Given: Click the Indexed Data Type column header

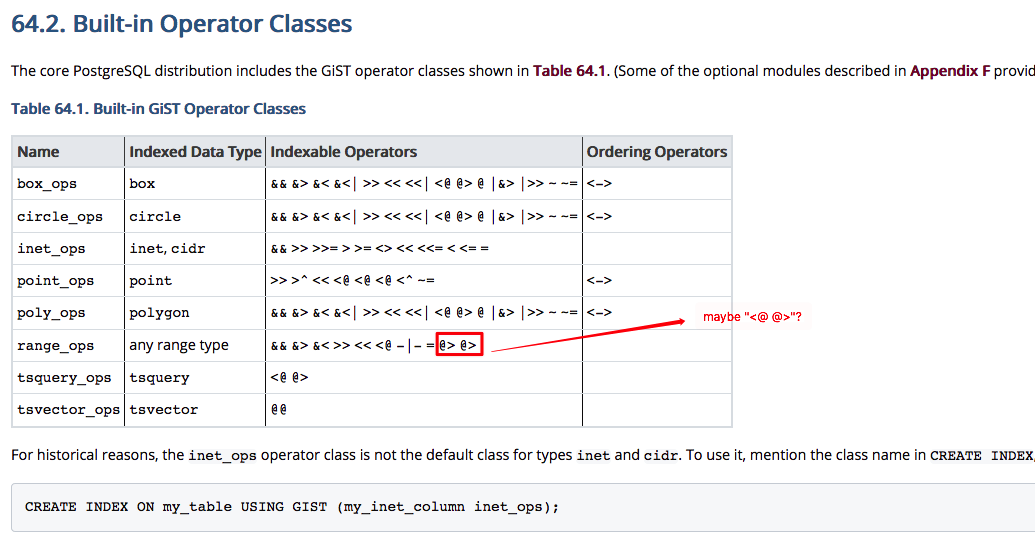Looking at the screenshot, I should pos(195,152).
